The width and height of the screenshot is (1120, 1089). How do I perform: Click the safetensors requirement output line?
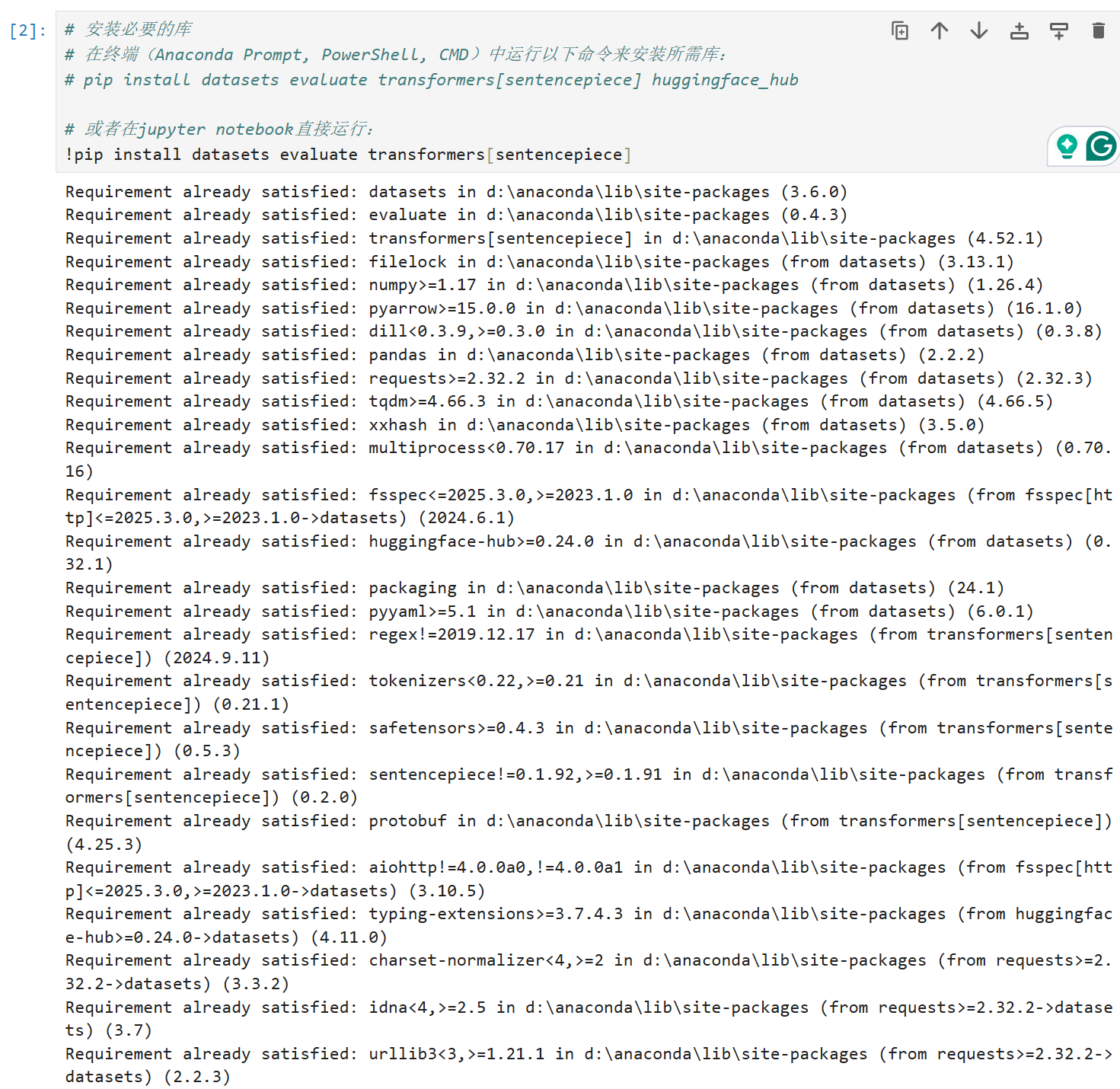533,727
